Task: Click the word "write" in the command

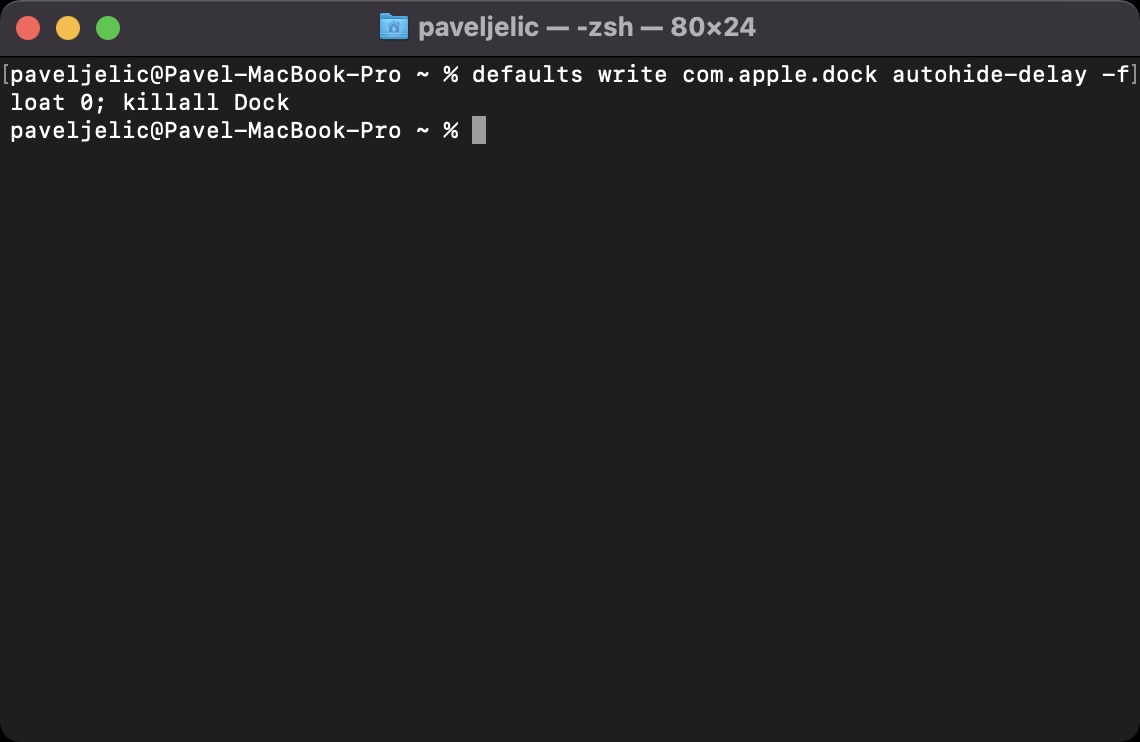Action: tap(632, 75)
